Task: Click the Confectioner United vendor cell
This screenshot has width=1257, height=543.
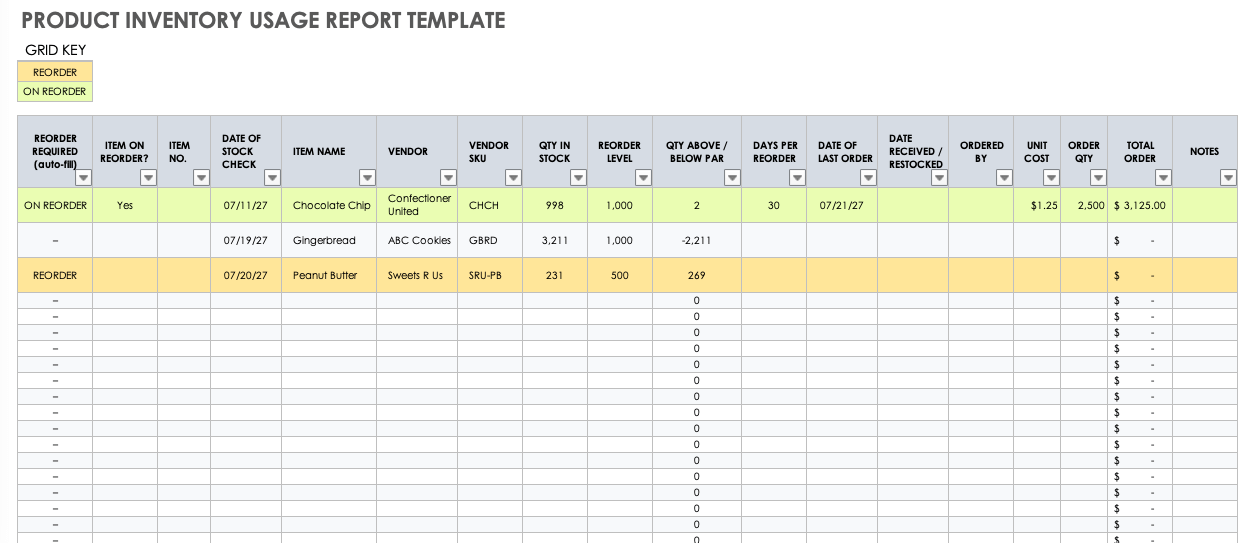Action: coord(417,205)
